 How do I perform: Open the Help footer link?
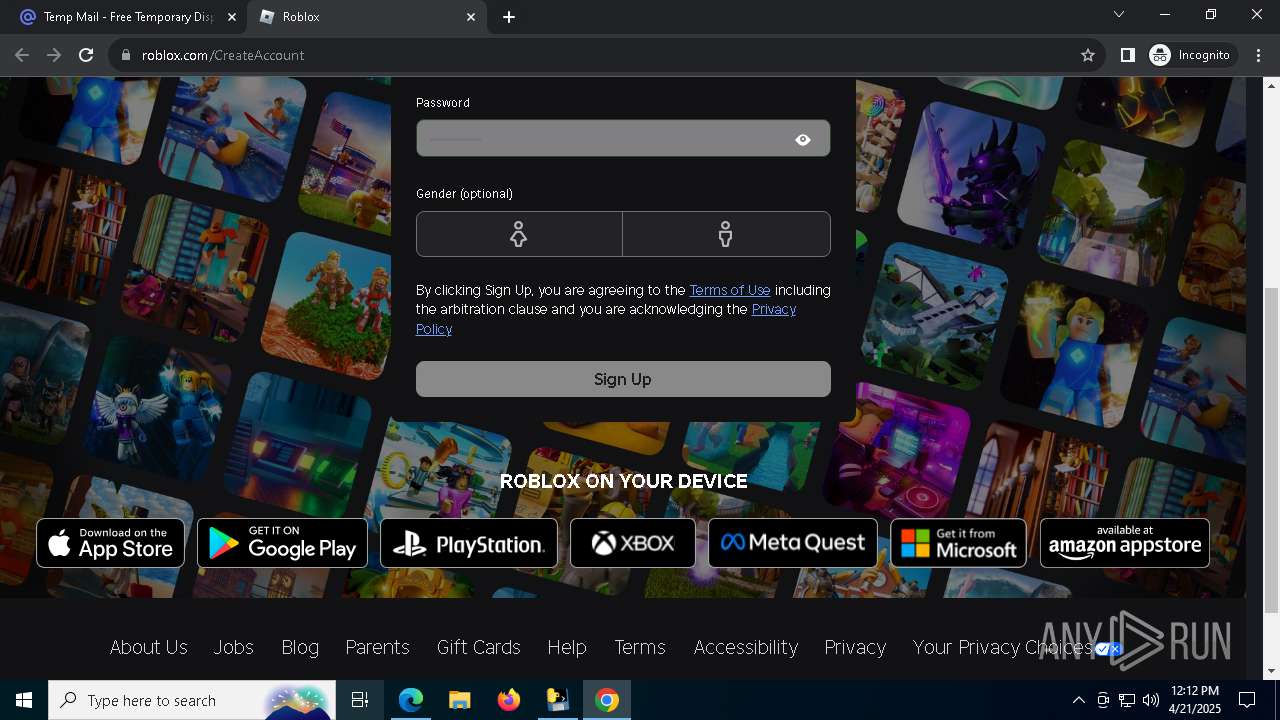567,647
